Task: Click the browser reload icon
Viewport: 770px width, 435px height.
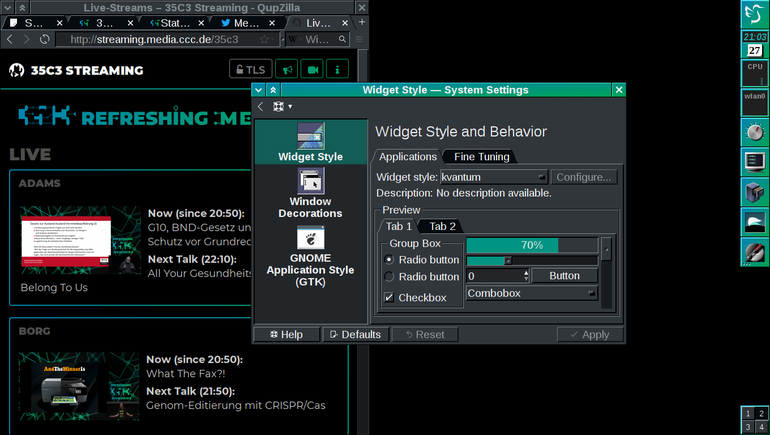Action: 45,39
